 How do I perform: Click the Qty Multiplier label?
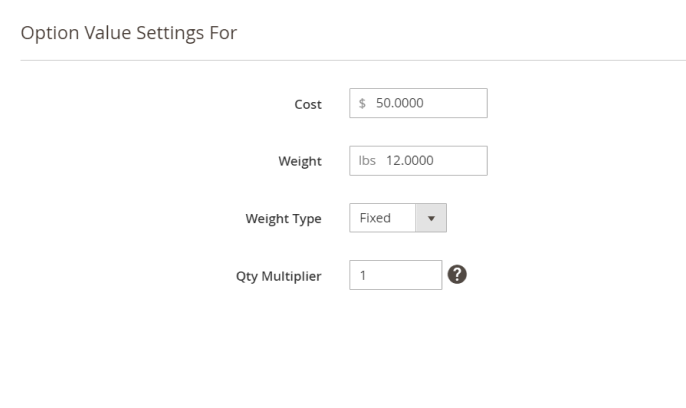click(x=278, y=277)
